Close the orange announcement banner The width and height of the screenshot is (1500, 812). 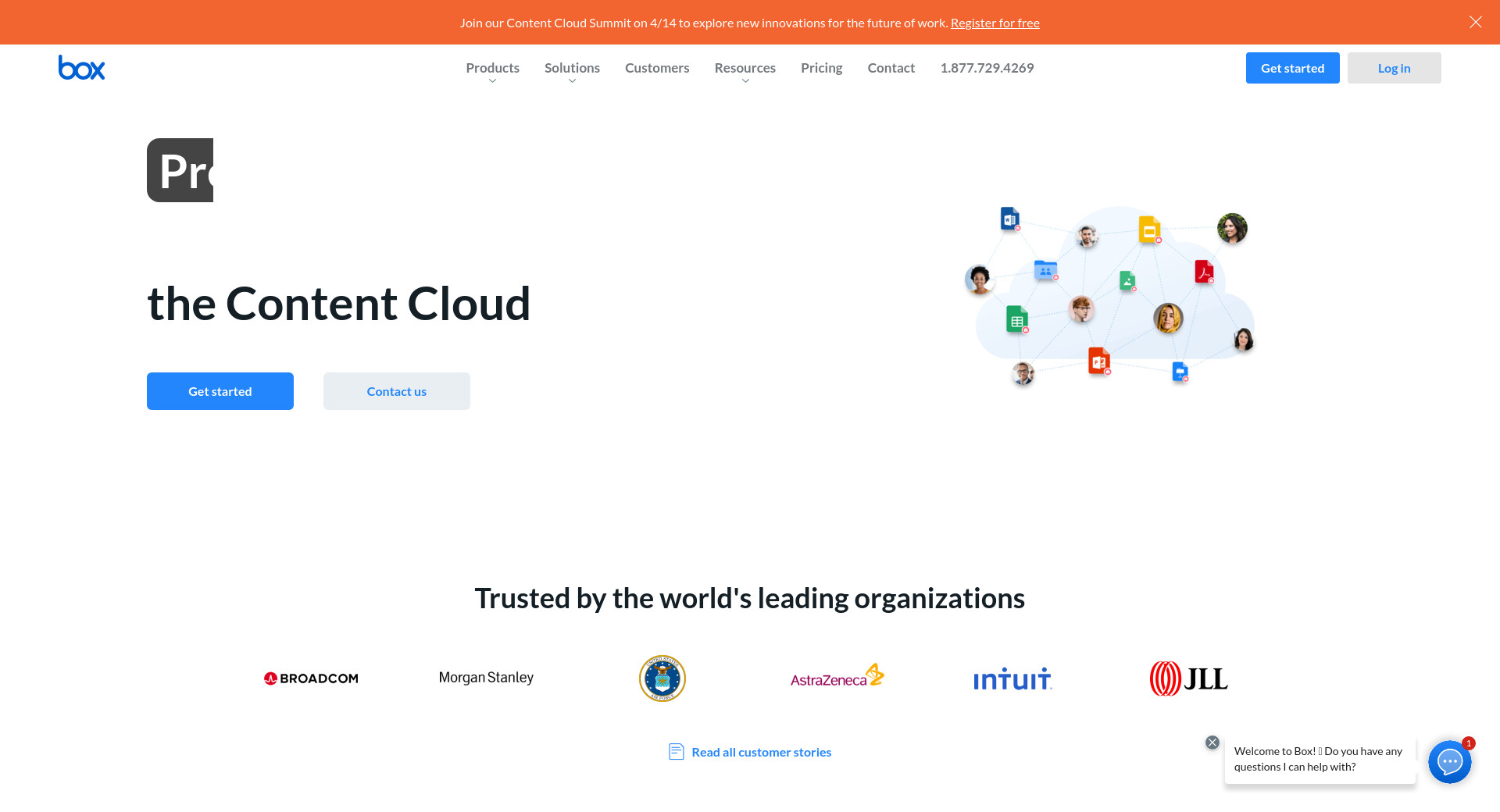point(1475,22)
